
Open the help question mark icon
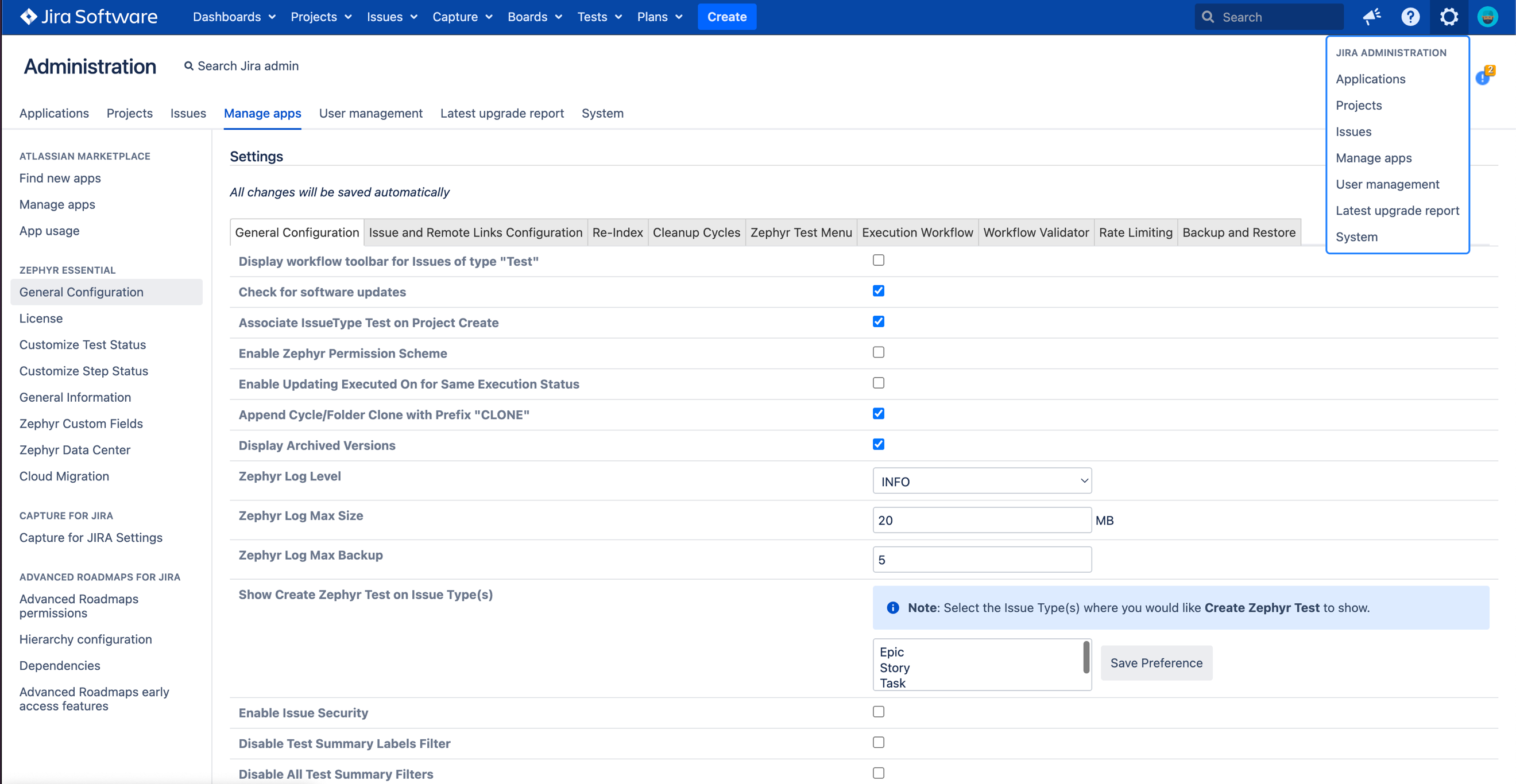(x=1410, y=17)
